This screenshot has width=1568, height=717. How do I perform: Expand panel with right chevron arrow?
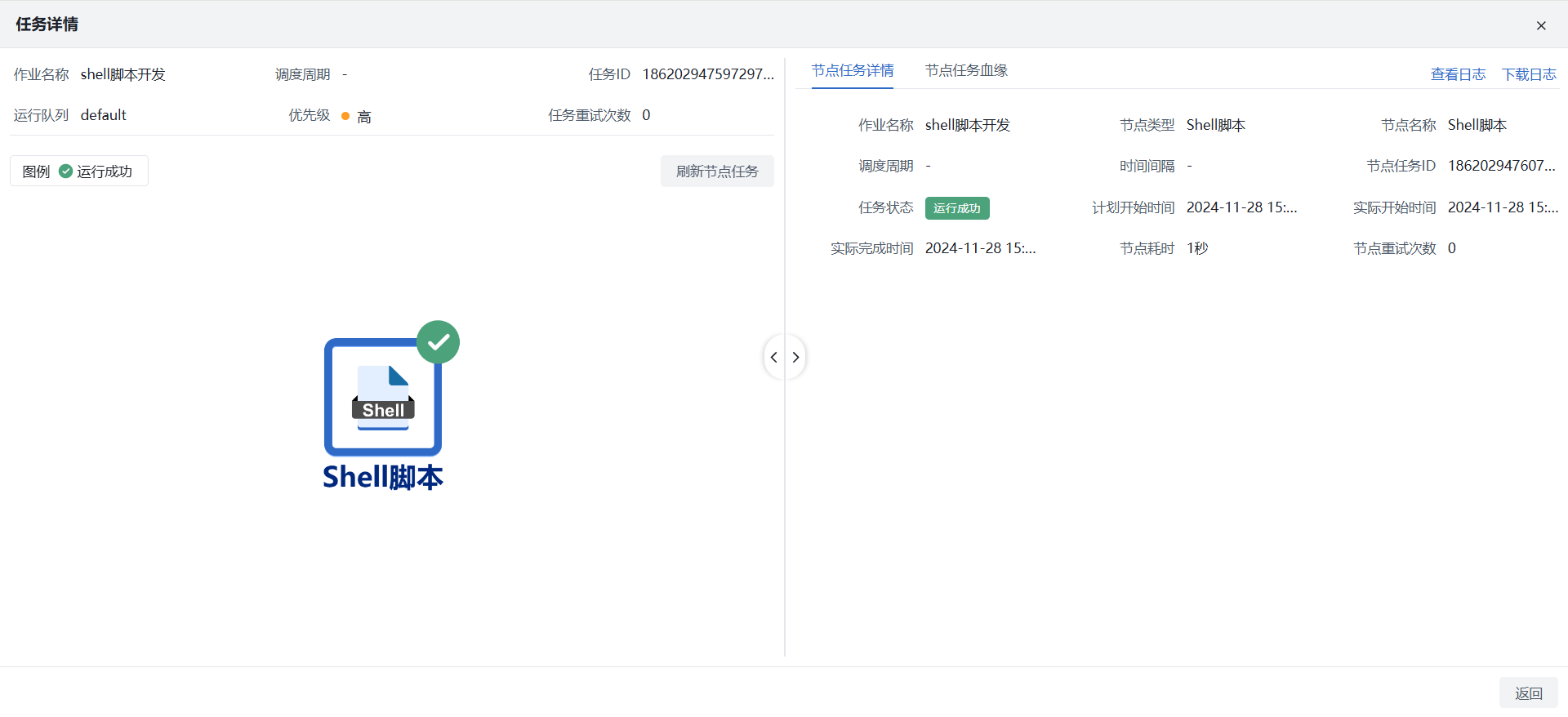tap(796, 358)
